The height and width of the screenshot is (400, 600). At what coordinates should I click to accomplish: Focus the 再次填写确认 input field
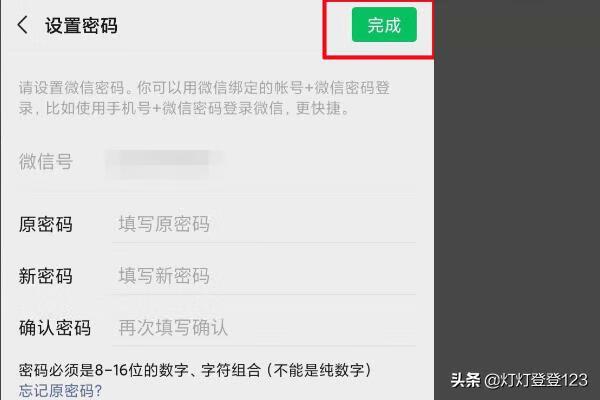point(264,328)
